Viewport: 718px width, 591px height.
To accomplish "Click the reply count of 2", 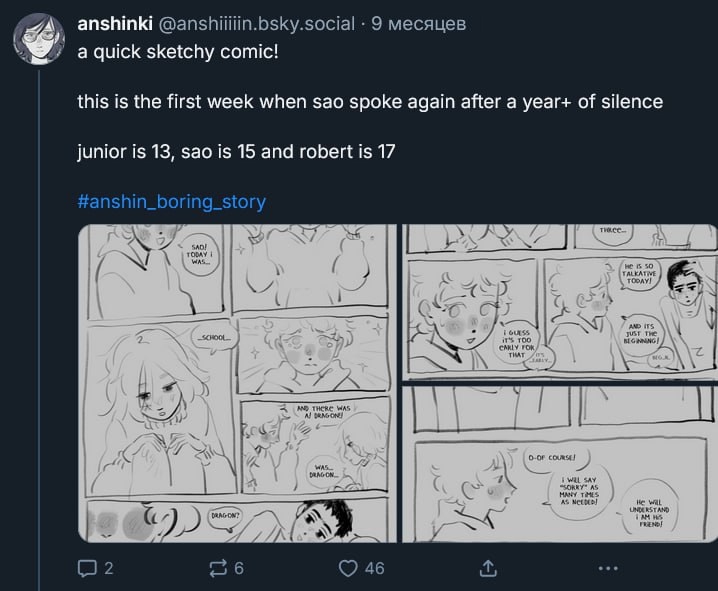I will coord(109,568).
